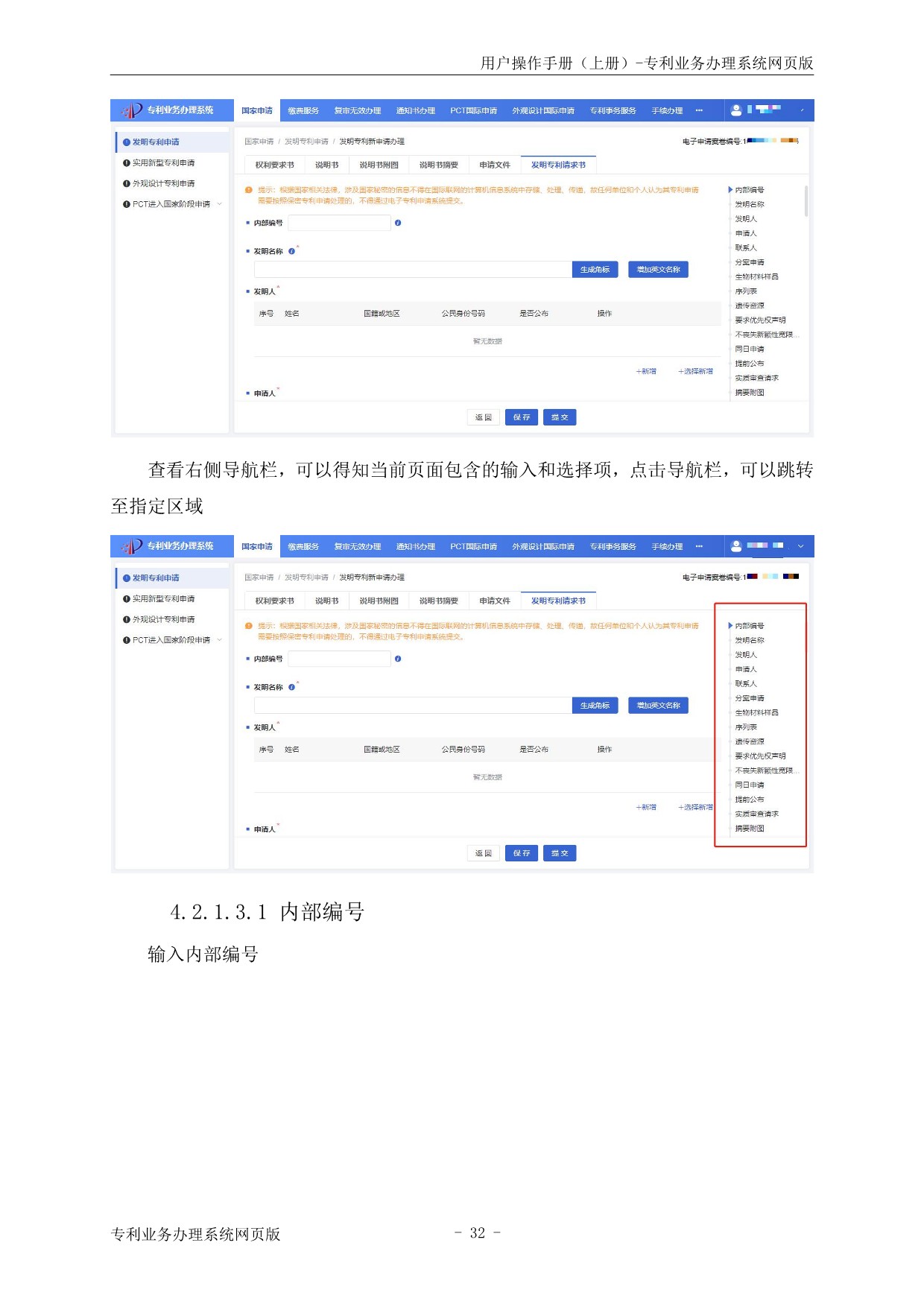Viewport: 924px width, 1307px height.
Task: Click 生成角标 button in upper screenshot
Action: pyautogui.click(x=595, y=270)
